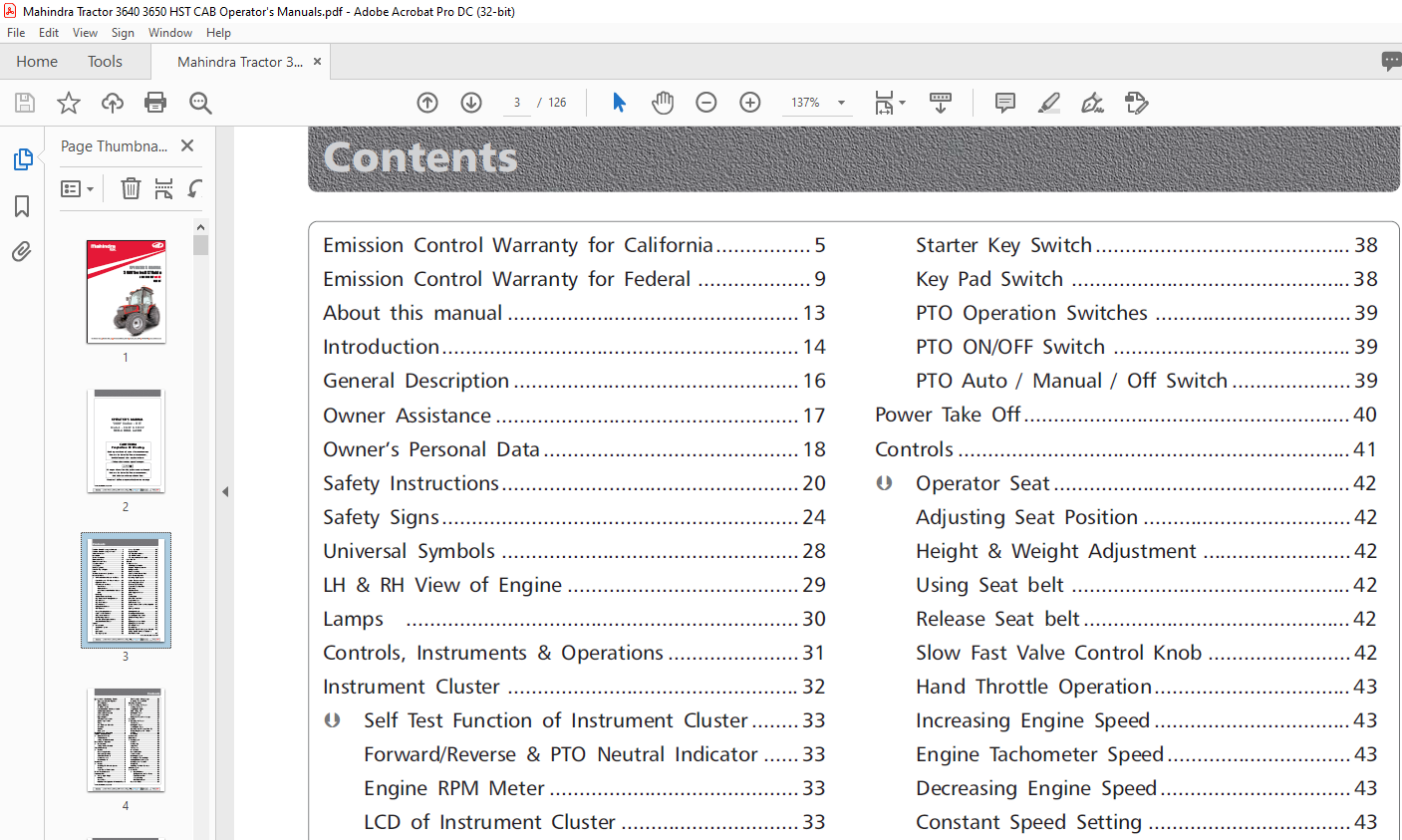
Task: Click the thumbnail panel insert pages icon
Action: pos(164,188)
